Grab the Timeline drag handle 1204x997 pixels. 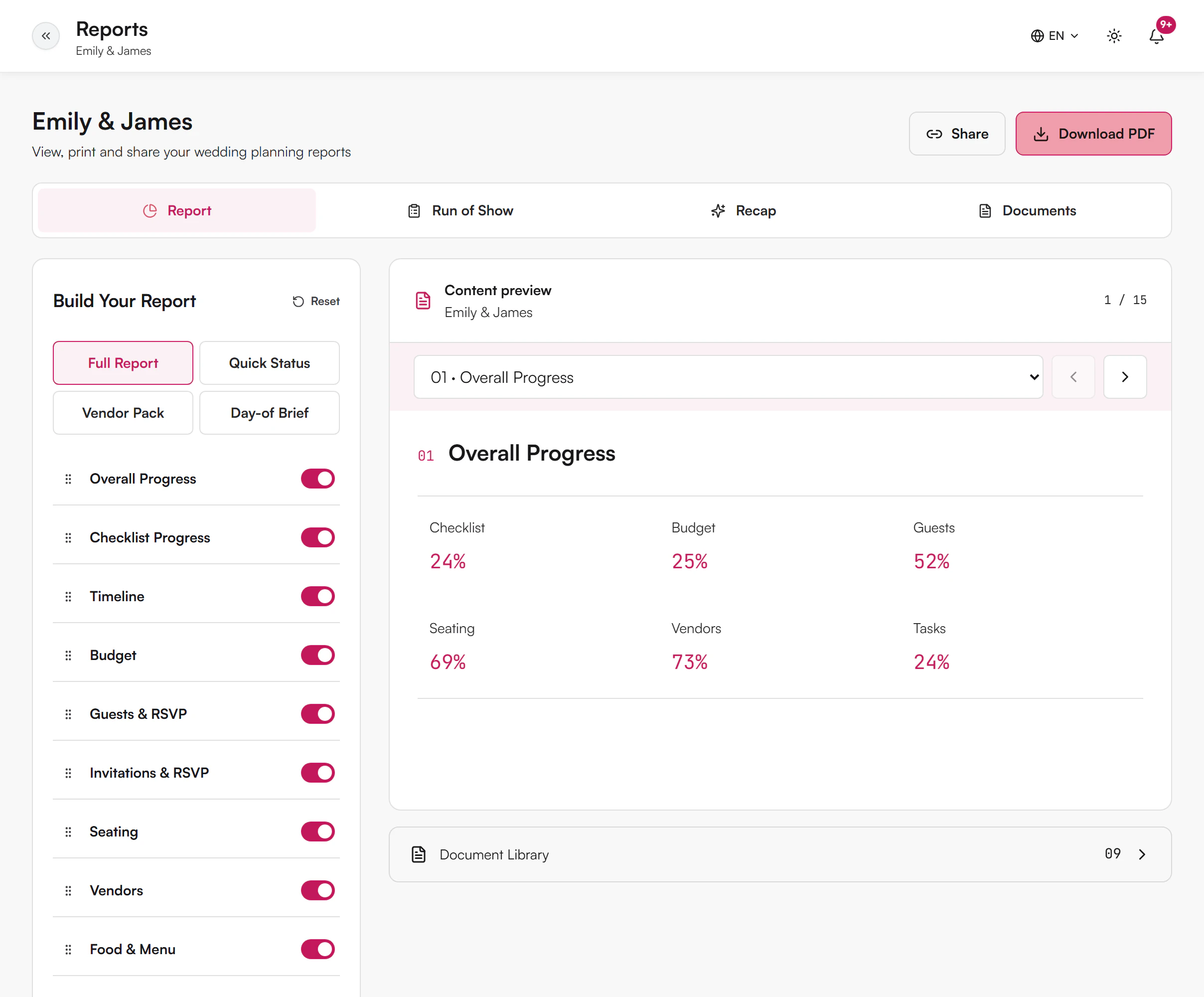(68, 597)
